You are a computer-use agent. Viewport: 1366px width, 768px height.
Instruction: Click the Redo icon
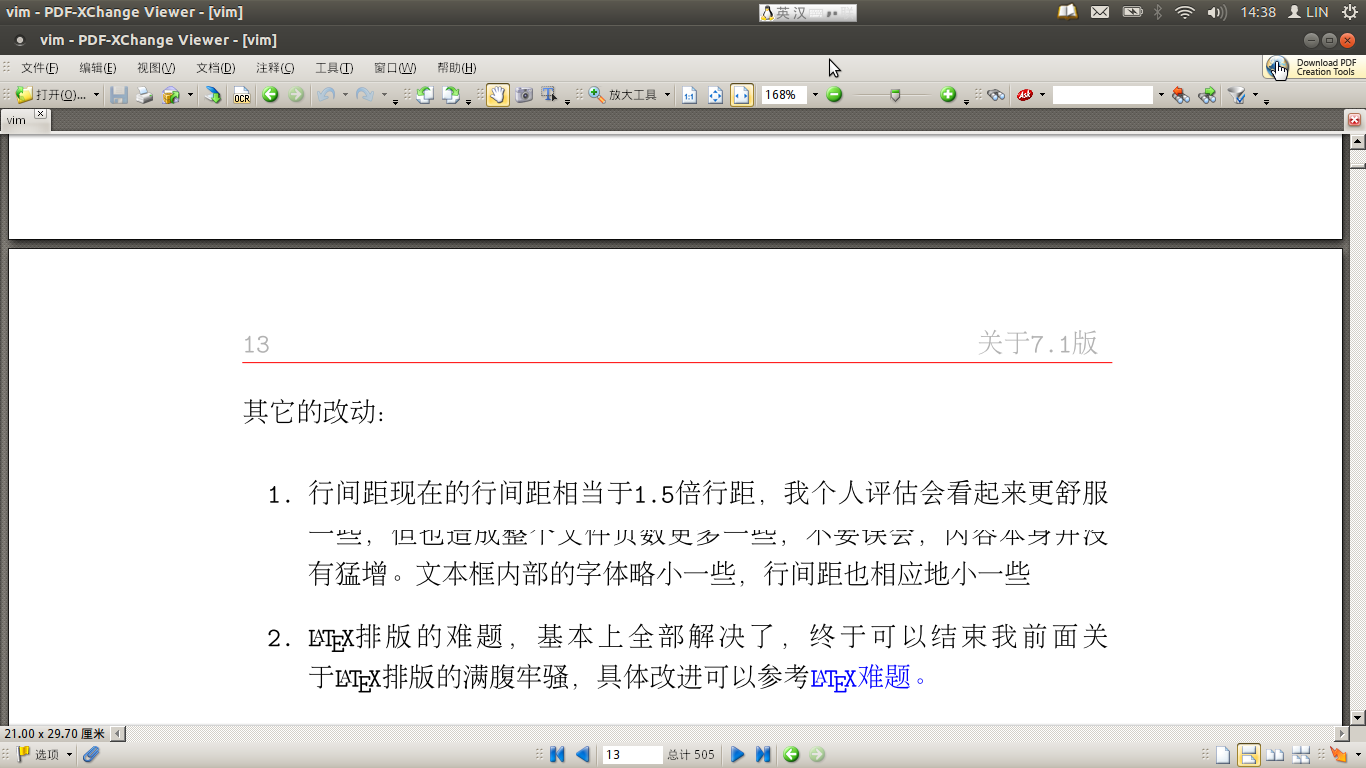coord(365,95)
